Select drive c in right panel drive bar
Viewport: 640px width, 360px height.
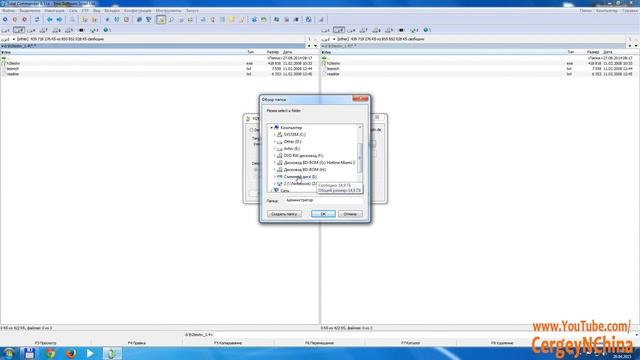326,30
